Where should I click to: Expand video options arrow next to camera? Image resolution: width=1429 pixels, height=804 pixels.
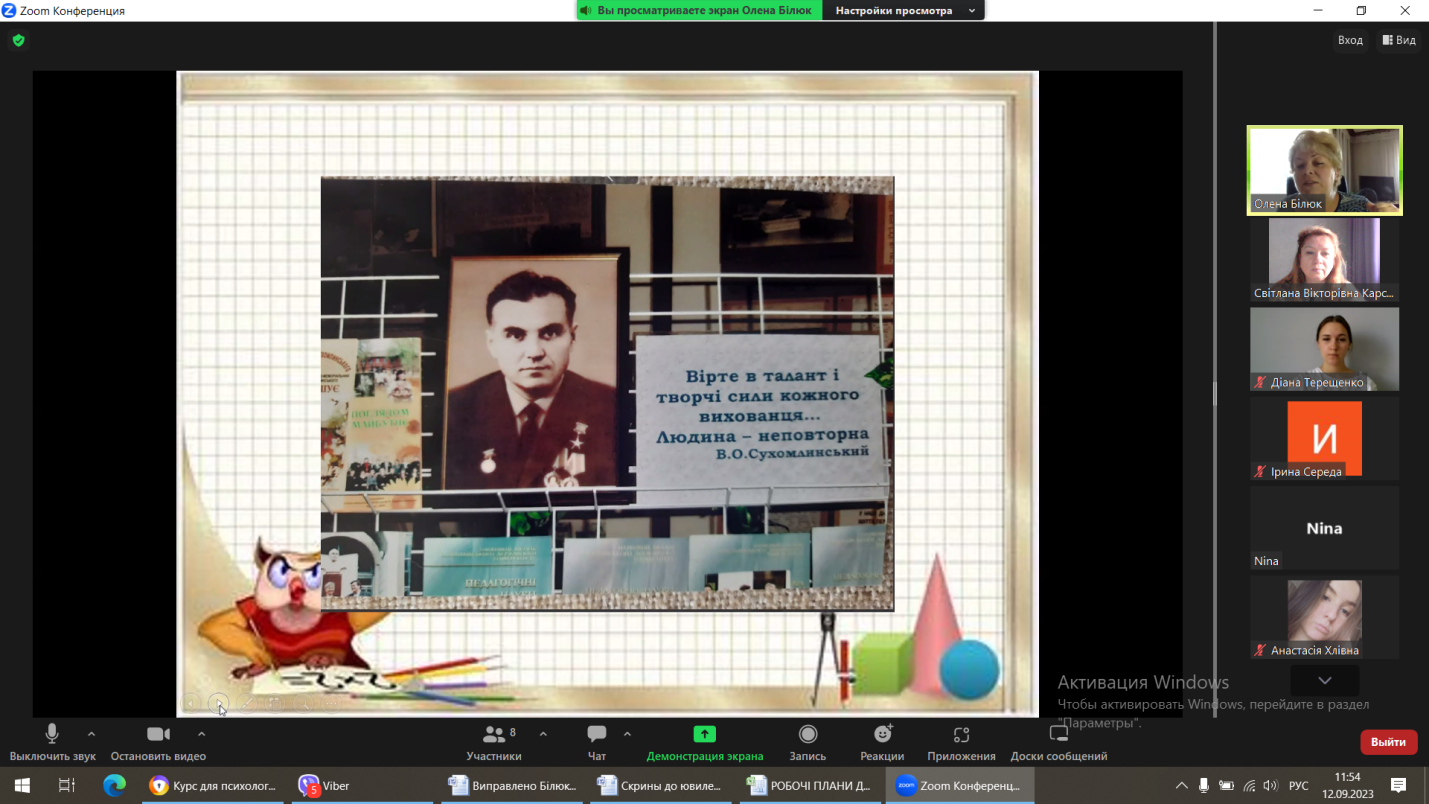pos(201,734)
